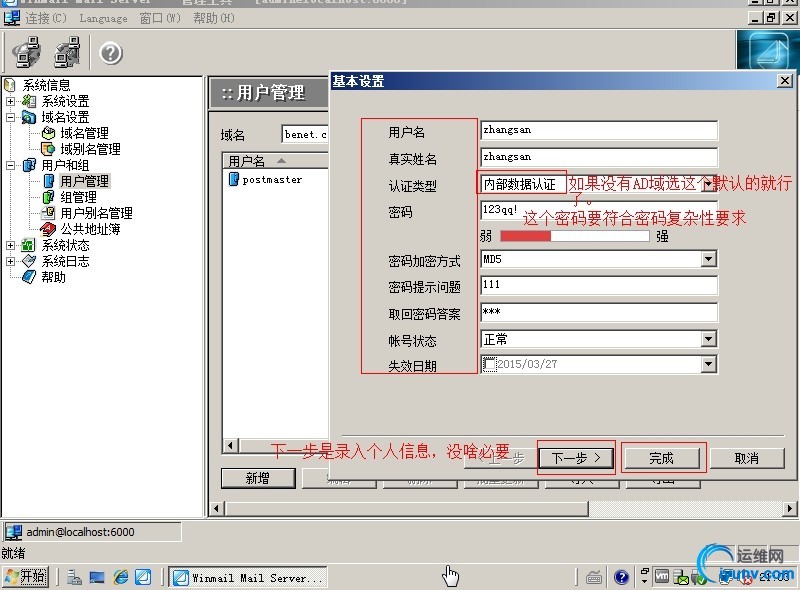Screen dimensions: 800x590
Task: Expand the 系统日志 tree node
Action: pyautogui.click(x=10, y=261)
